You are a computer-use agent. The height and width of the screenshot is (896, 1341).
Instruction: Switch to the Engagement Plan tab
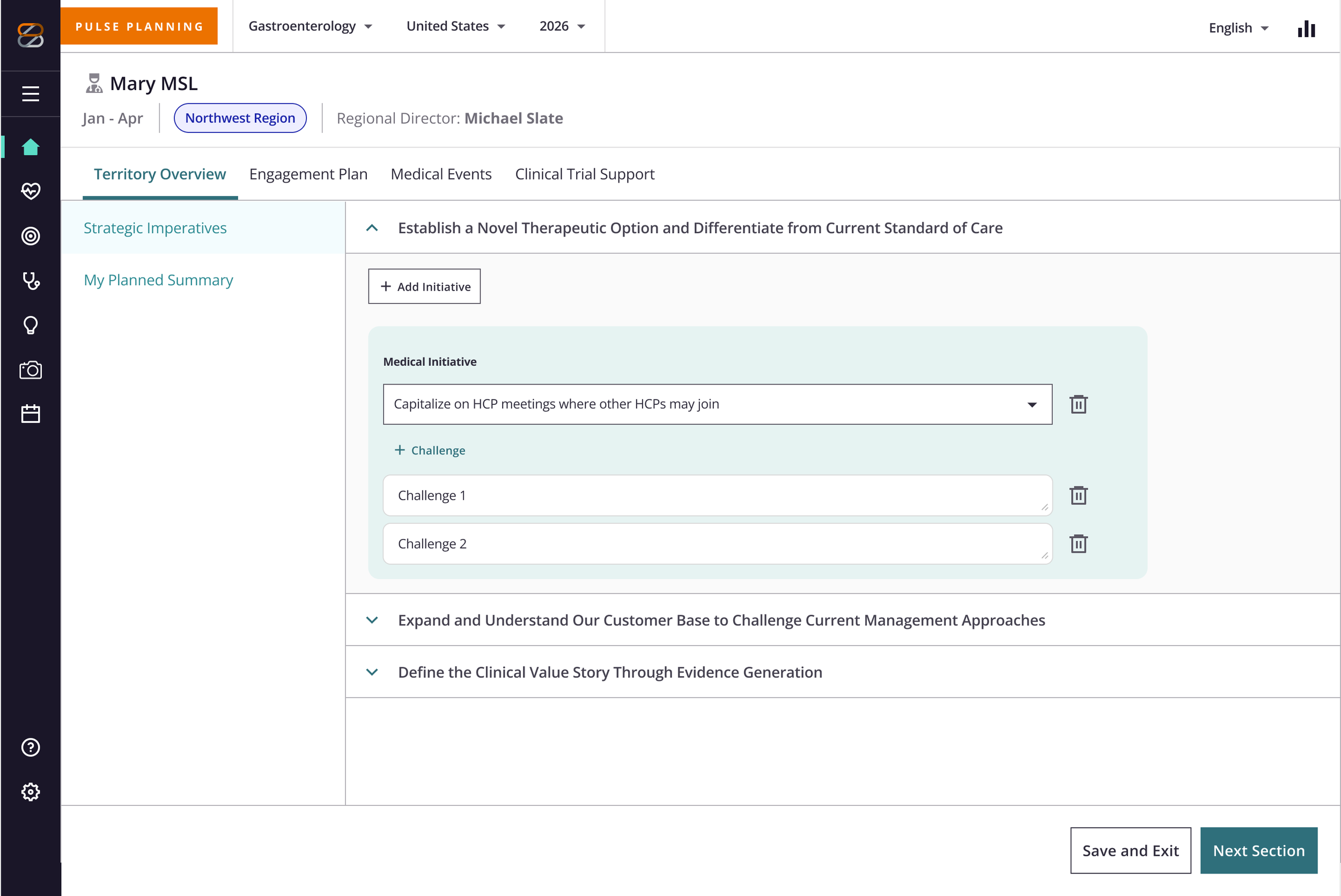tap(308, 174)
